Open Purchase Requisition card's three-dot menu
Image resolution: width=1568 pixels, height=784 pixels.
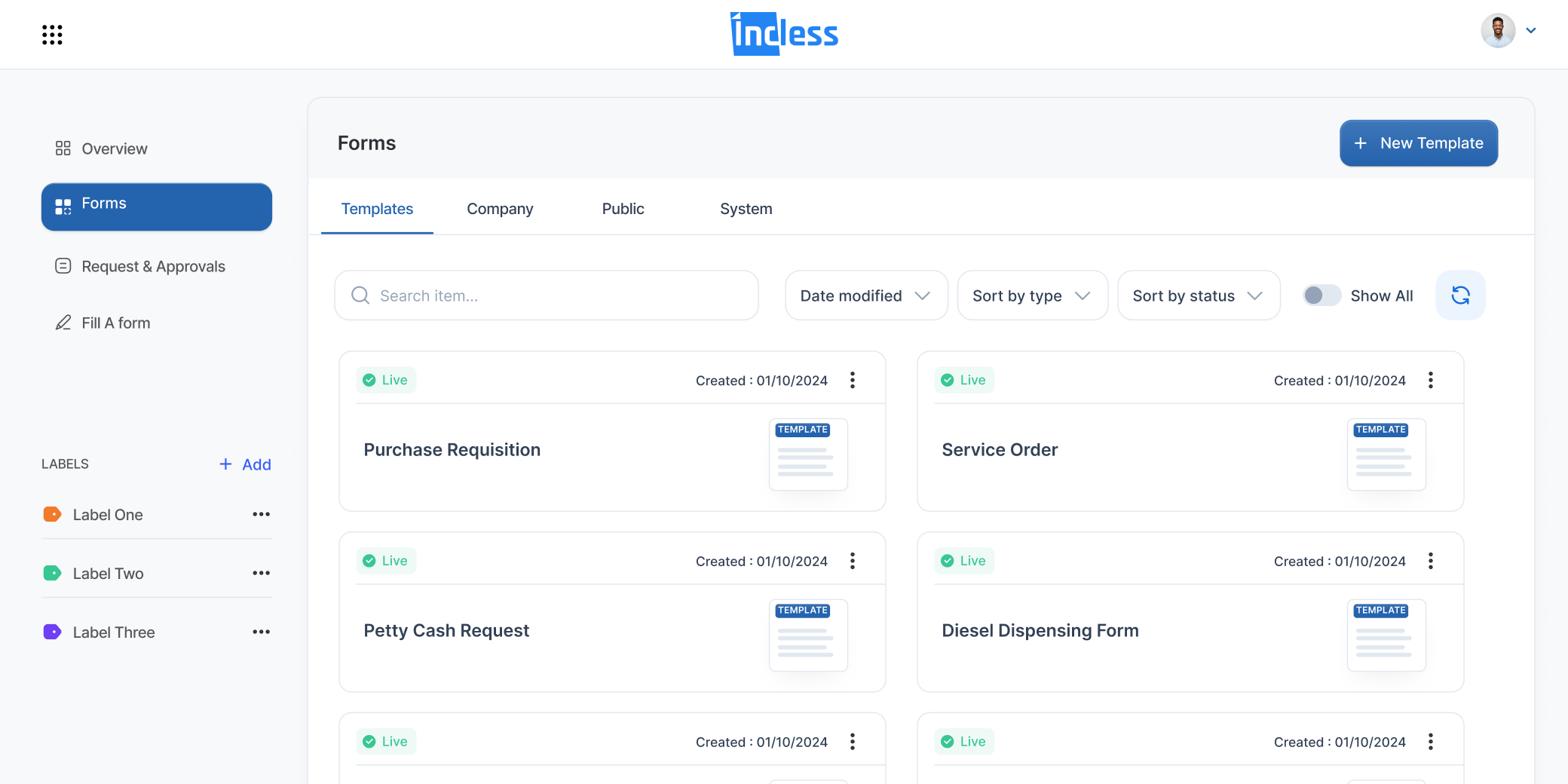click(853, 380)
